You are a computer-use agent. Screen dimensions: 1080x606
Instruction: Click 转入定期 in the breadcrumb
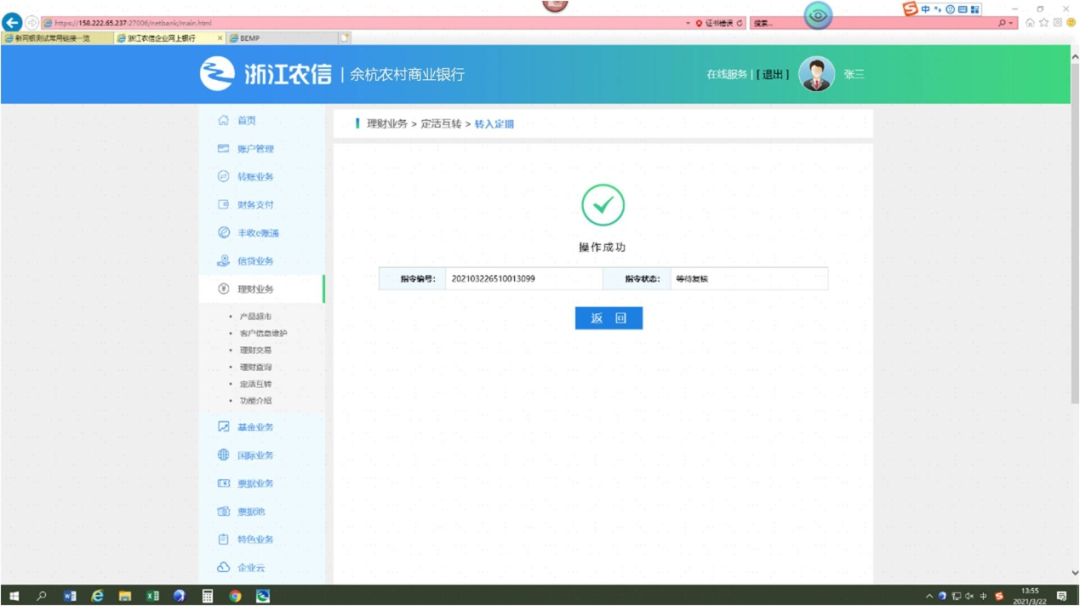[x=494, y=124]
